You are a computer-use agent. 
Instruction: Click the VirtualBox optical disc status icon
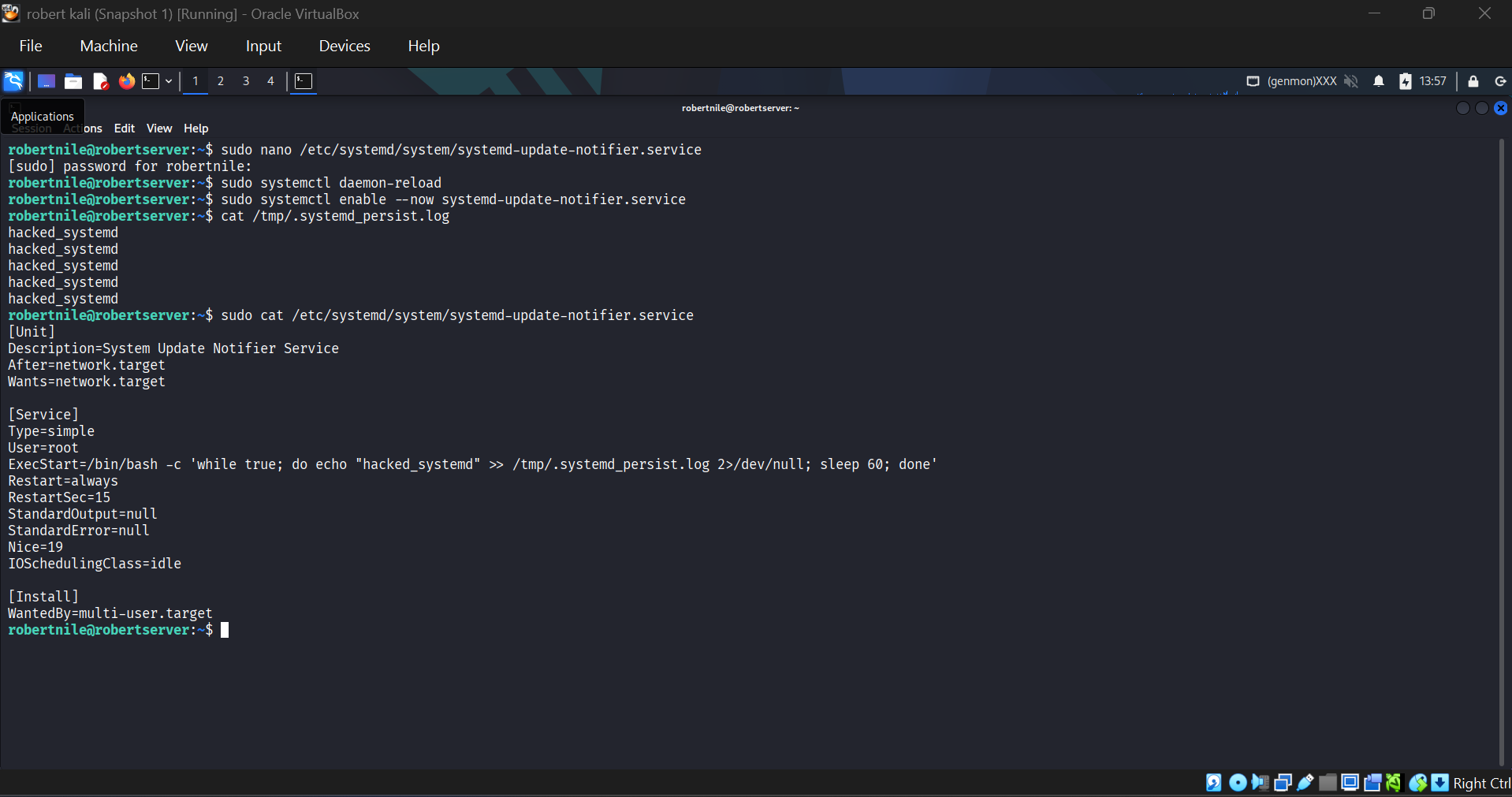[x=1238, y=782]
